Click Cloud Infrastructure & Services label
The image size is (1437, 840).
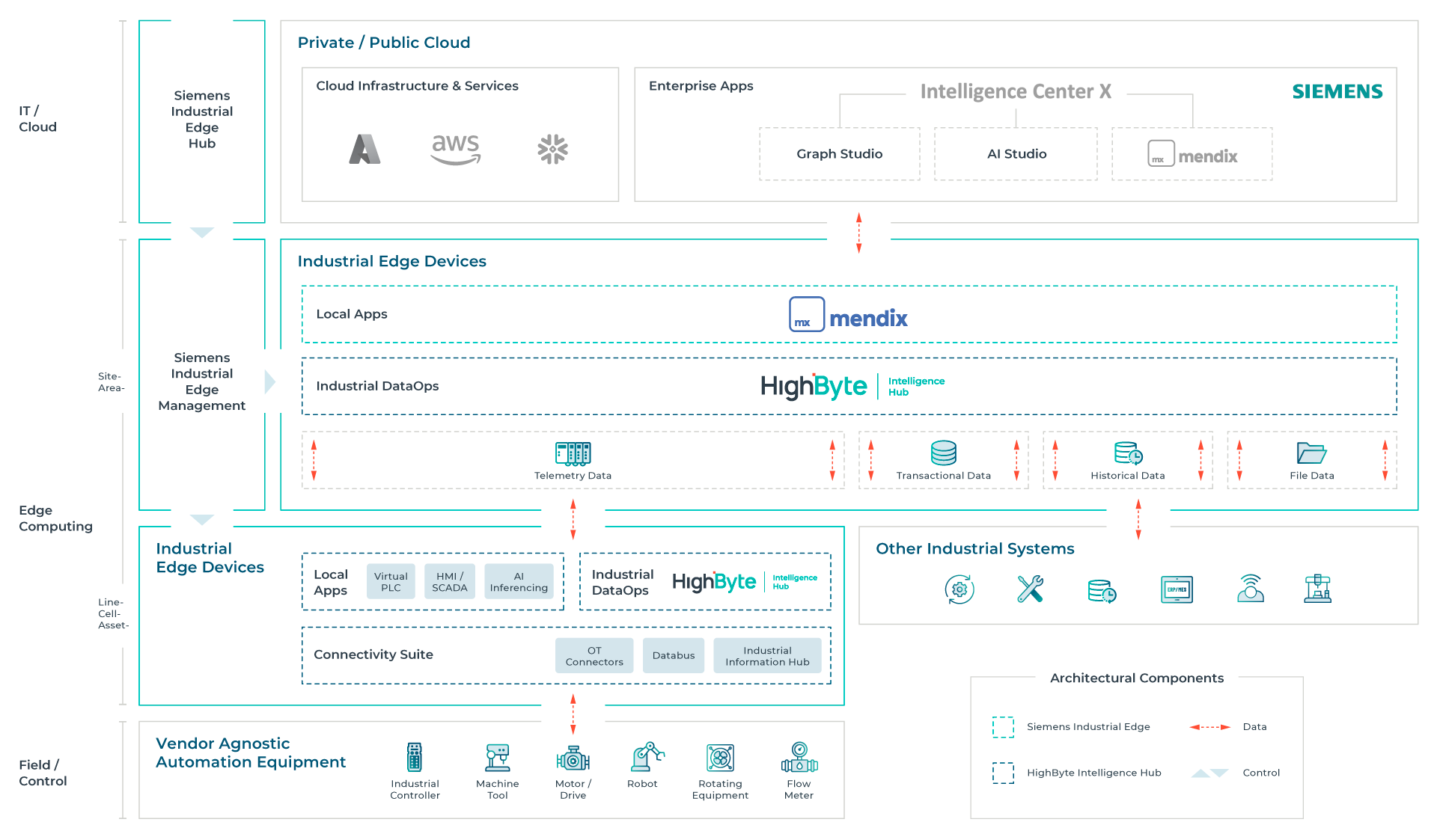point(417,86)
